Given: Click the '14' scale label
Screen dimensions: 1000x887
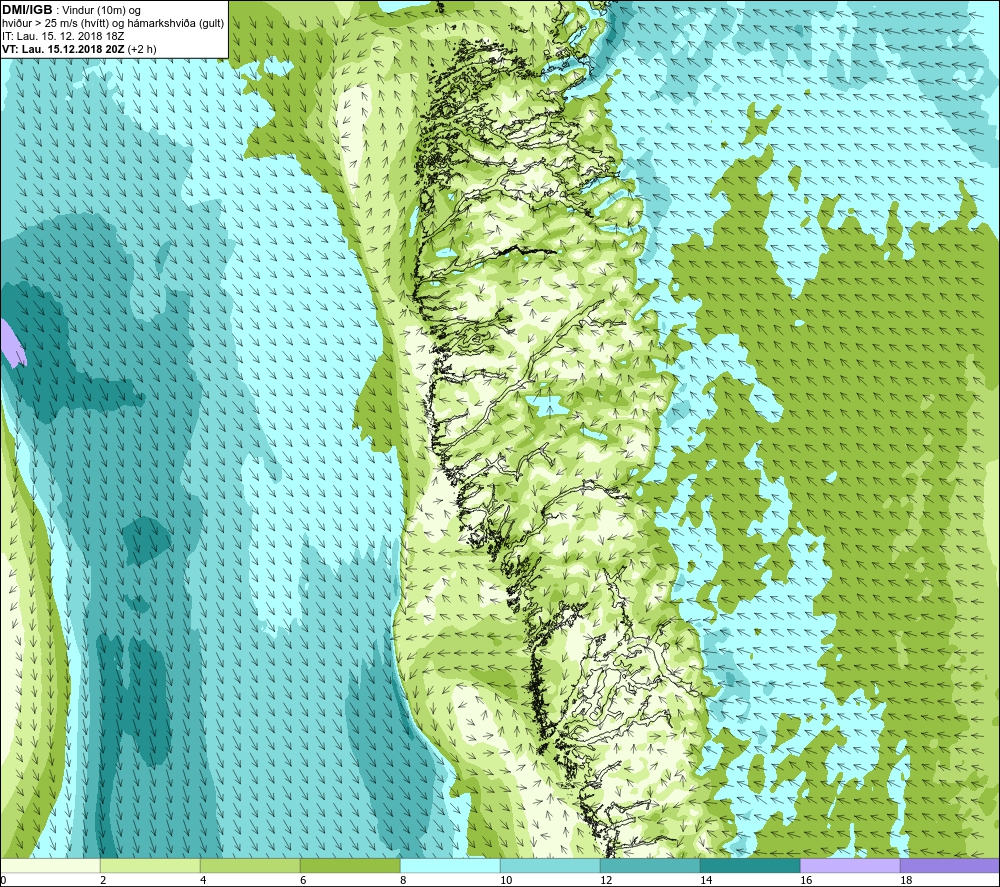Looking at the screenshot, I should tap(706, 880).
